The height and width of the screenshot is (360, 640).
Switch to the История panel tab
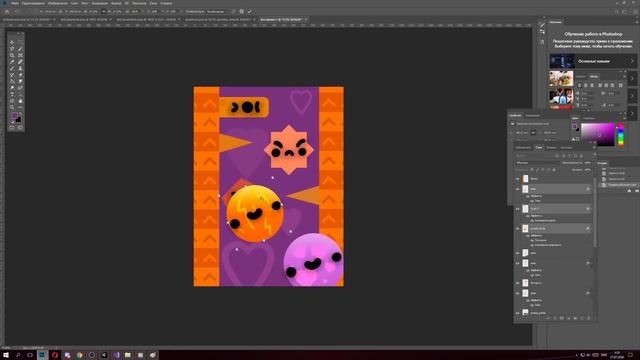tap(602, 163)
